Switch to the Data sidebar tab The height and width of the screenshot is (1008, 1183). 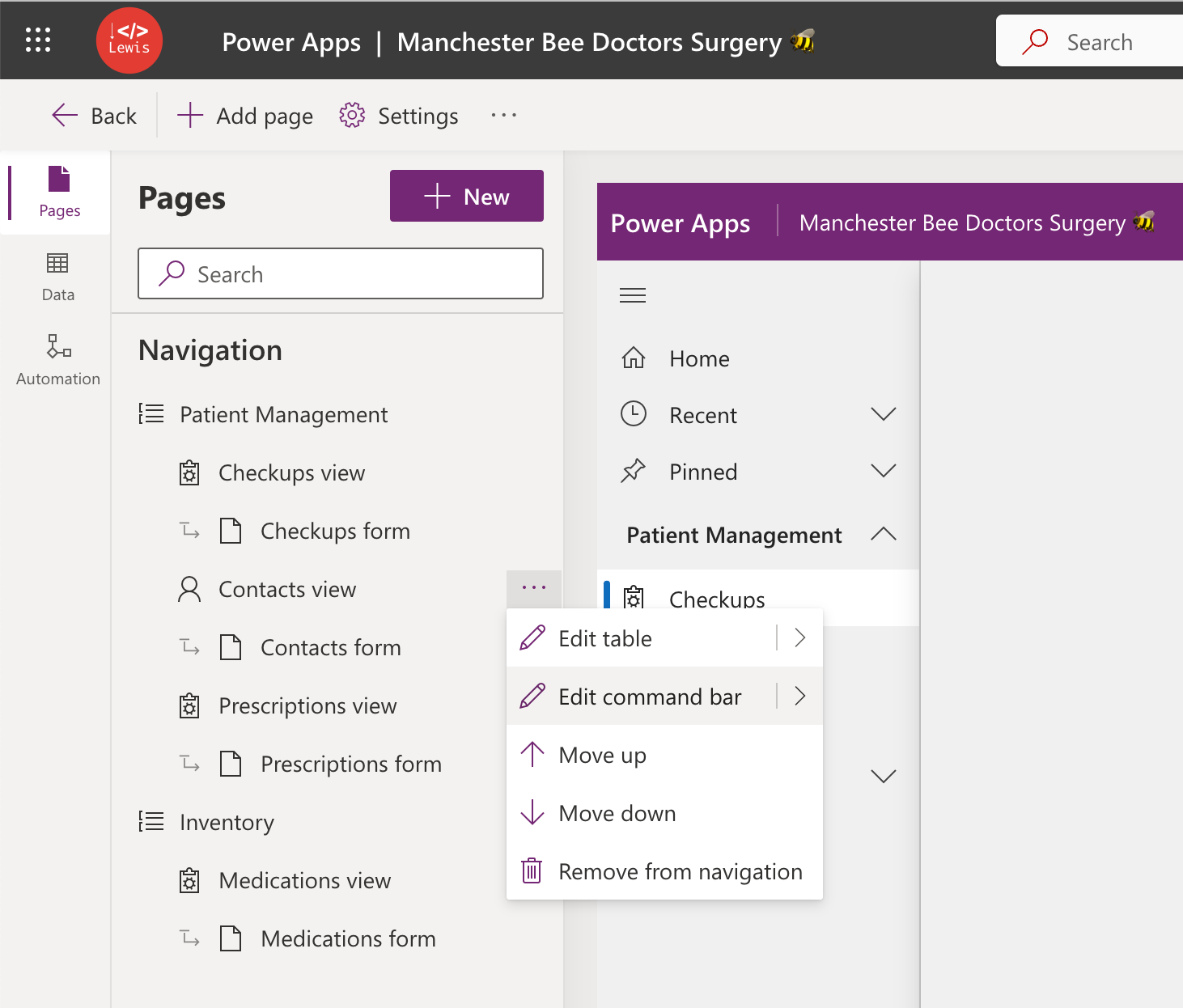coord(58,277)
